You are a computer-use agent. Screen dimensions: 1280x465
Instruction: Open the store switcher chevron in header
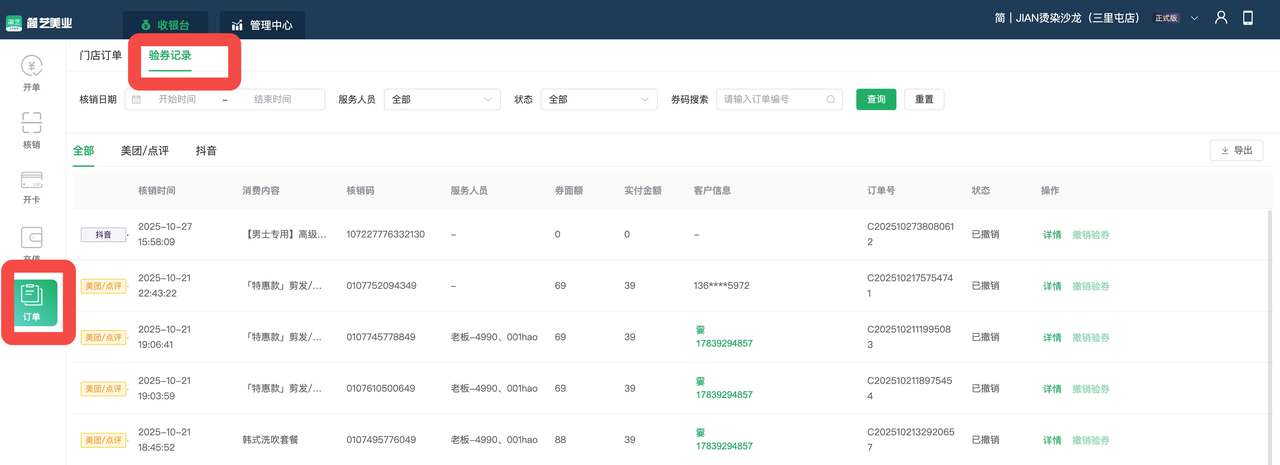click(1194, 18)
